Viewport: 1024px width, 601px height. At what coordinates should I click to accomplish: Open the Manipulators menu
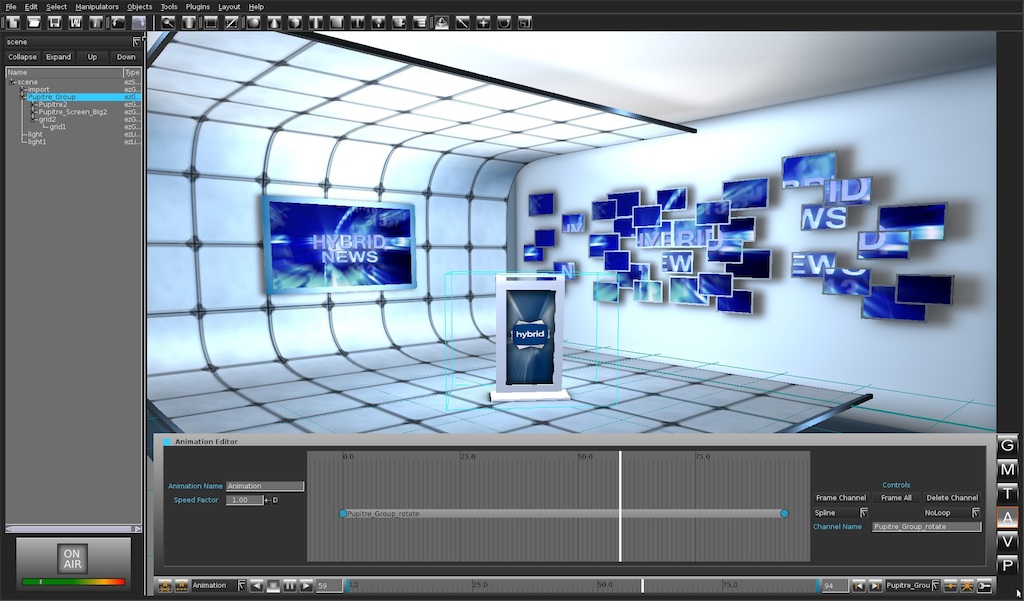[x=97, y=7]
